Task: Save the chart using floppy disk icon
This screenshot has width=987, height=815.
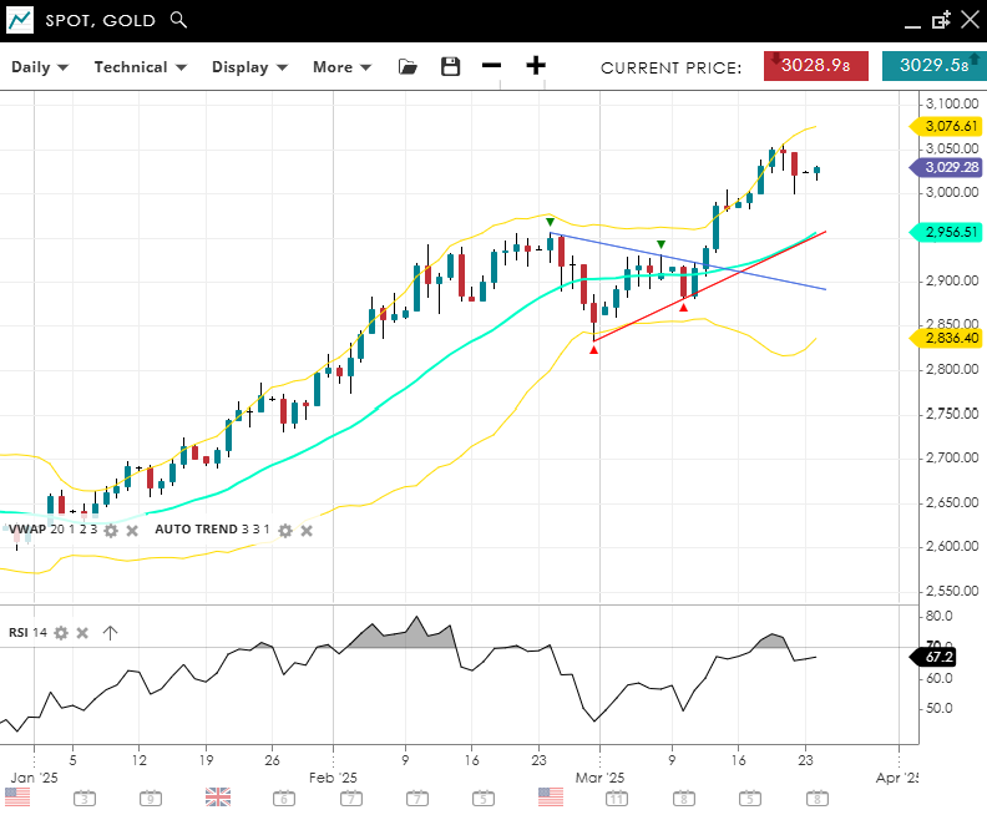Action: click(x=451, y=67)
